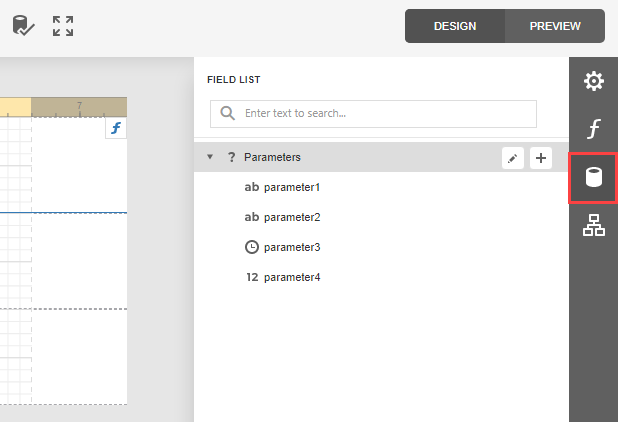Select parameter2 string field

point(291,217)
